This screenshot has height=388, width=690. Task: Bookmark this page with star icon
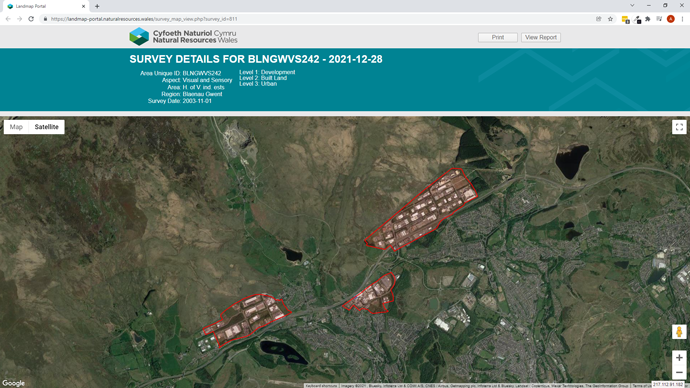tap(610, 19)
